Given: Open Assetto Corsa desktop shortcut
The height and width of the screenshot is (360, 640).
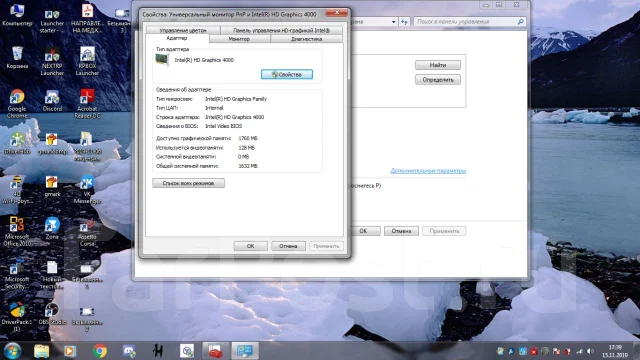Looking at the screenshot, I should point(87,232).
